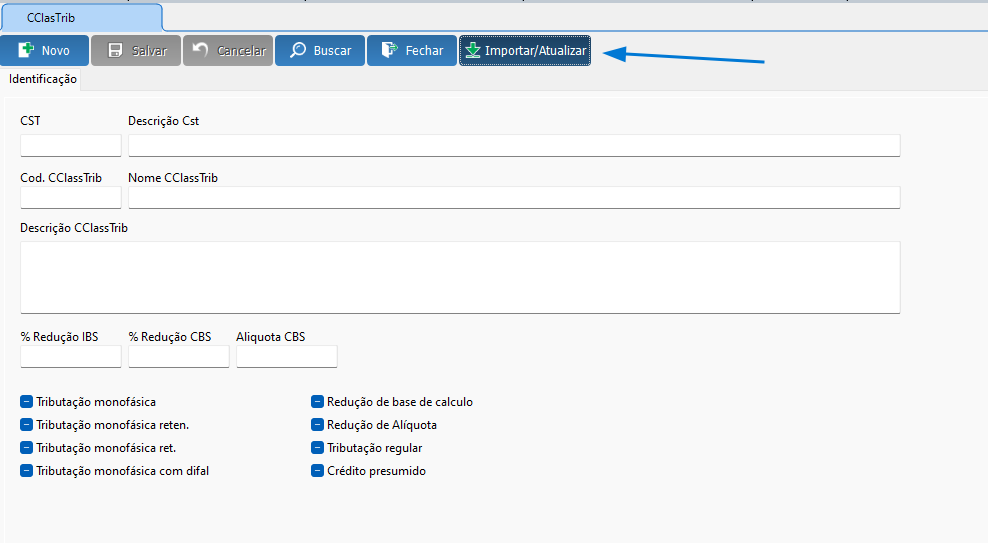The width and height of the screenshot is (988, 543).
Task: Click the Aliquota CBS field
Action: [286, 357]
